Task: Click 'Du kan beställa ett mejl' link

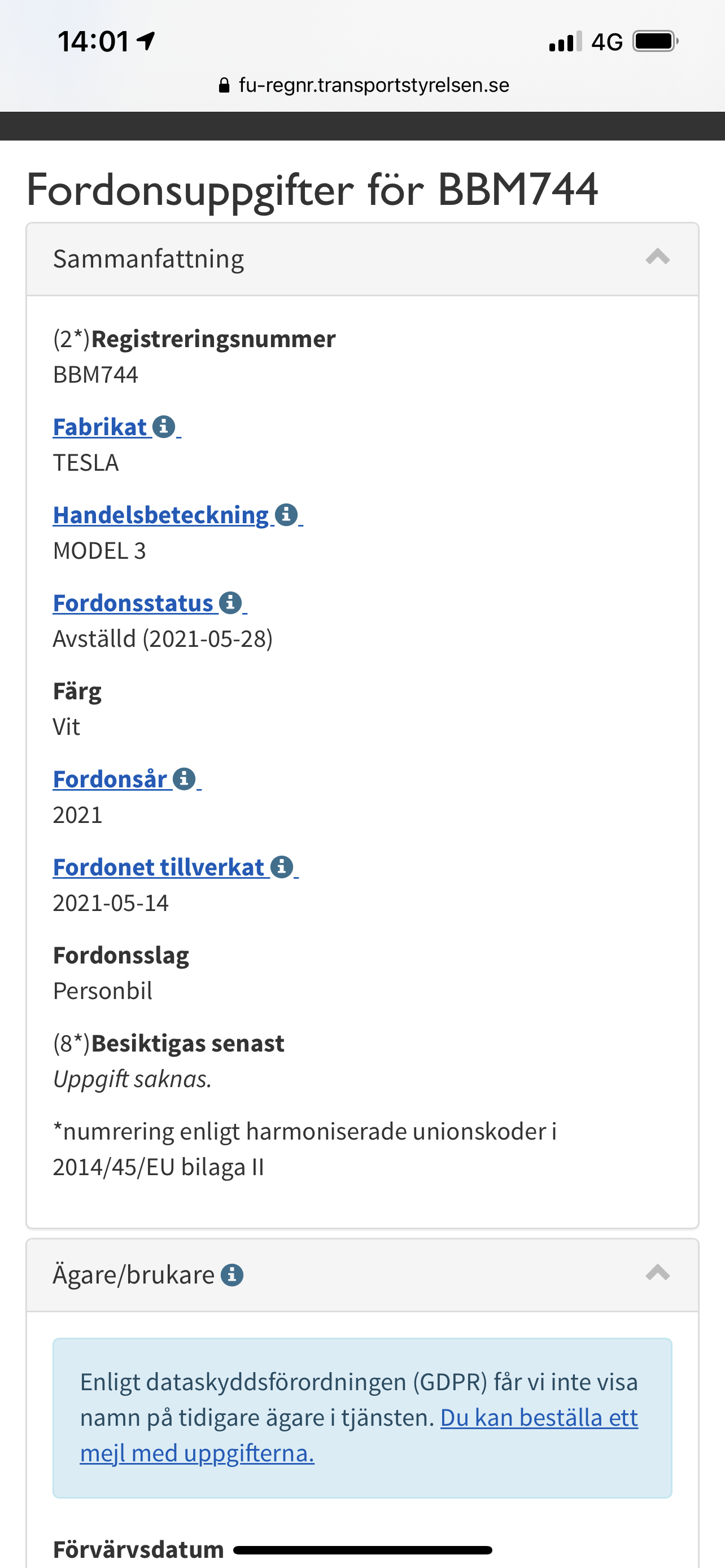Action: coord(538,1418)
